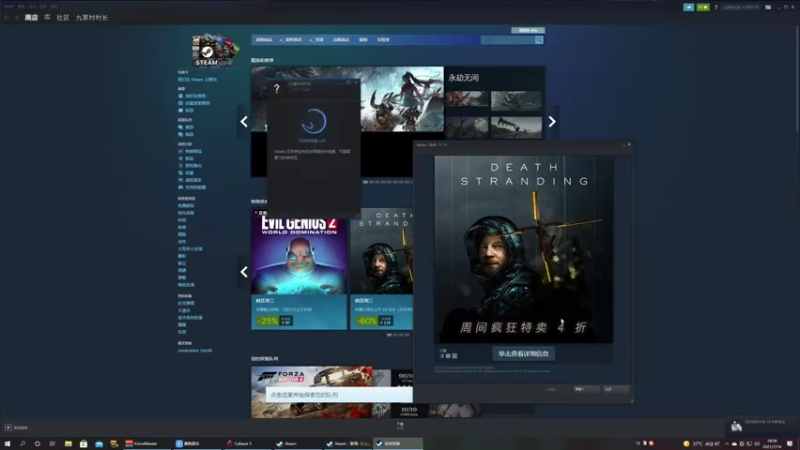Show previous featured game with left arrow
This screenshot has width=800, height=450.
click(x=244, y=121)
